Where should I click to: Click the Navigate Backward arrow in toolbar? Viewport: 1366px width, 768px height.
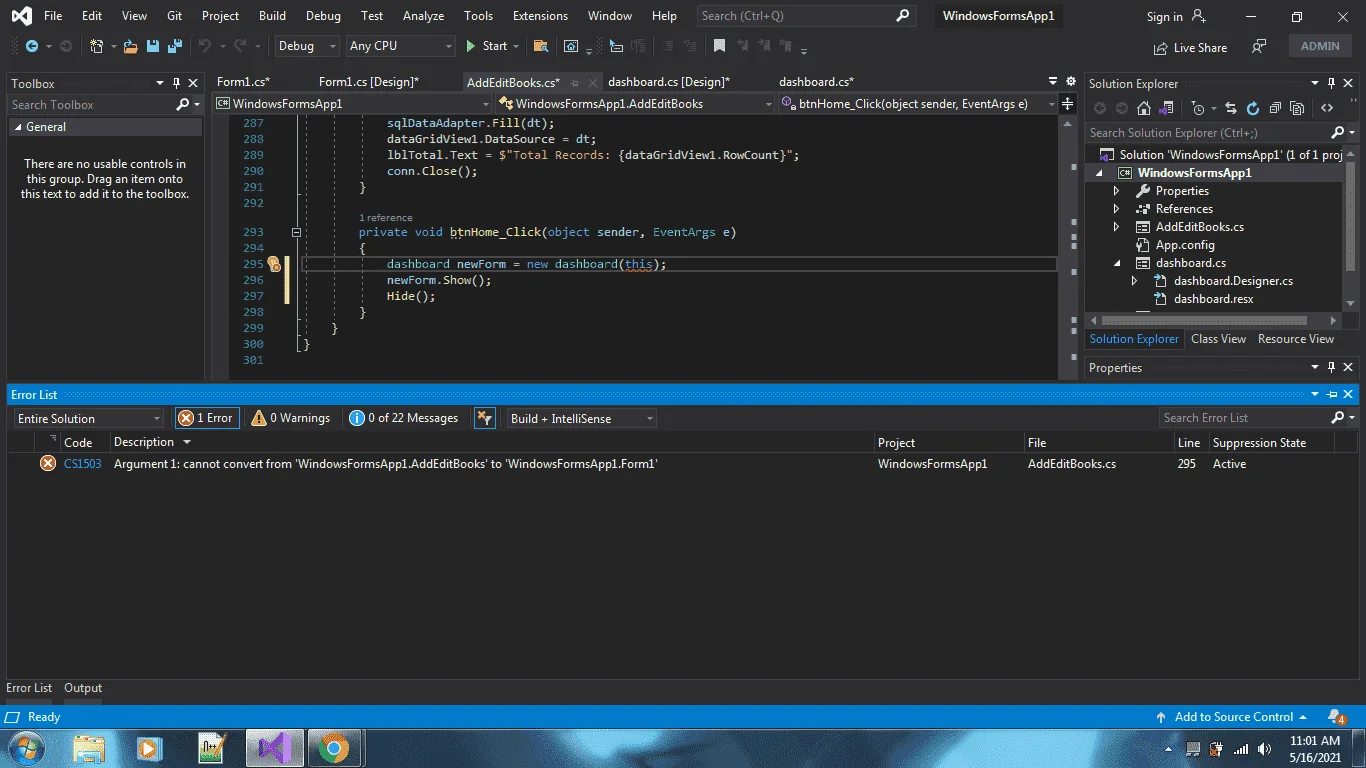pos(31,46)
